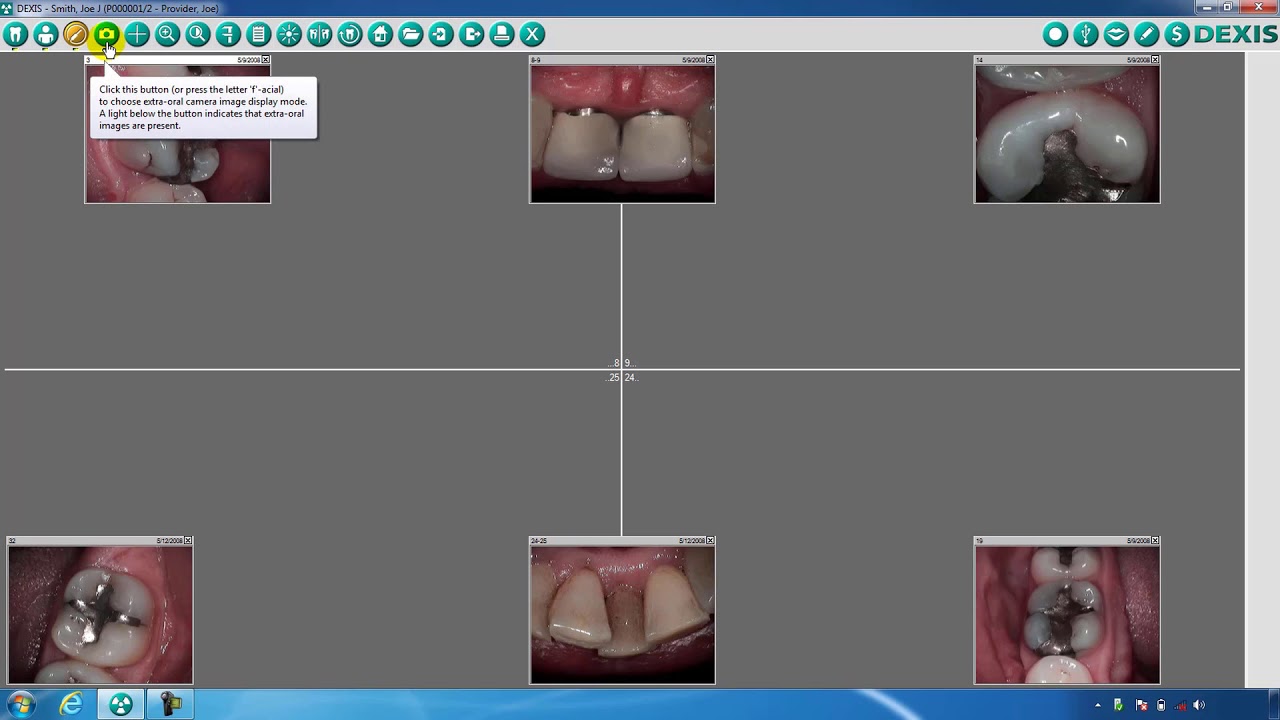This screenshot has width=1280, height=720.
Task: Close the tooth 32 image with its X
Action: click(189, 541)
